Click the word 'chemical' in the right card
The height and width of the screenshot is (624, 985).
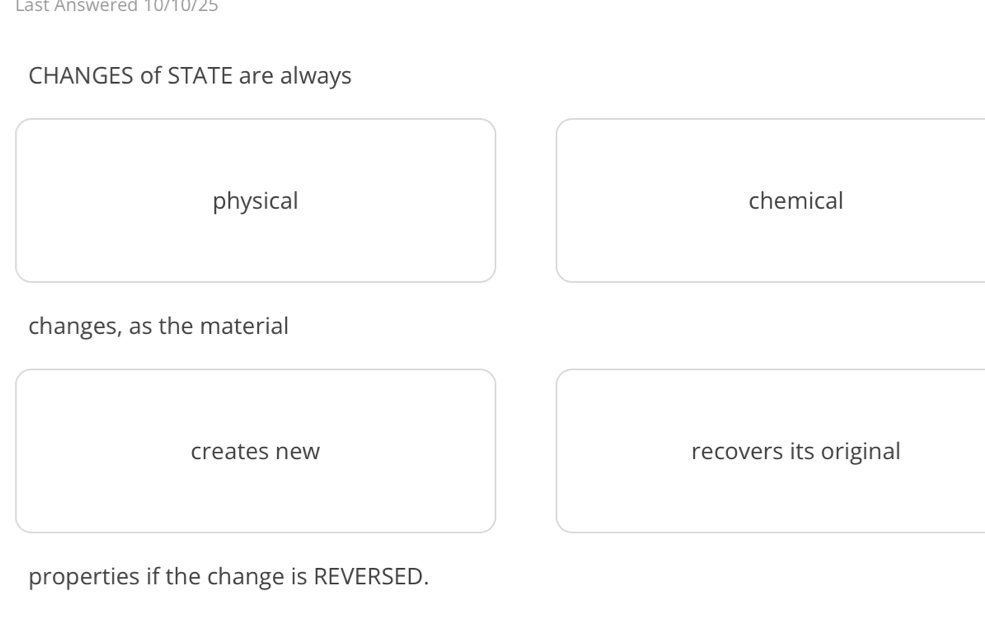(795, 201)
